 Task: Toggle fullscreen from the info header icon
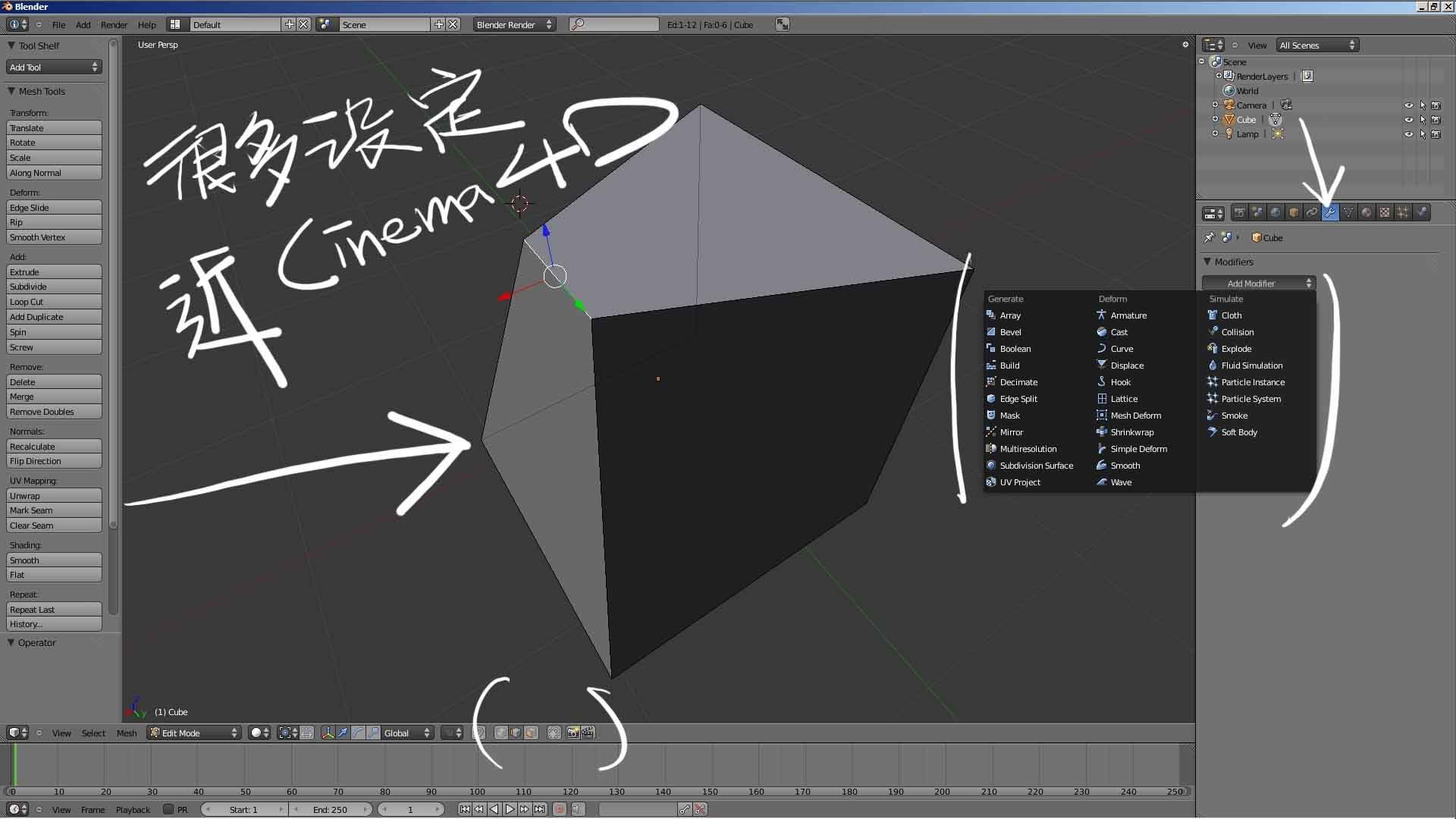tap(783, 25)
